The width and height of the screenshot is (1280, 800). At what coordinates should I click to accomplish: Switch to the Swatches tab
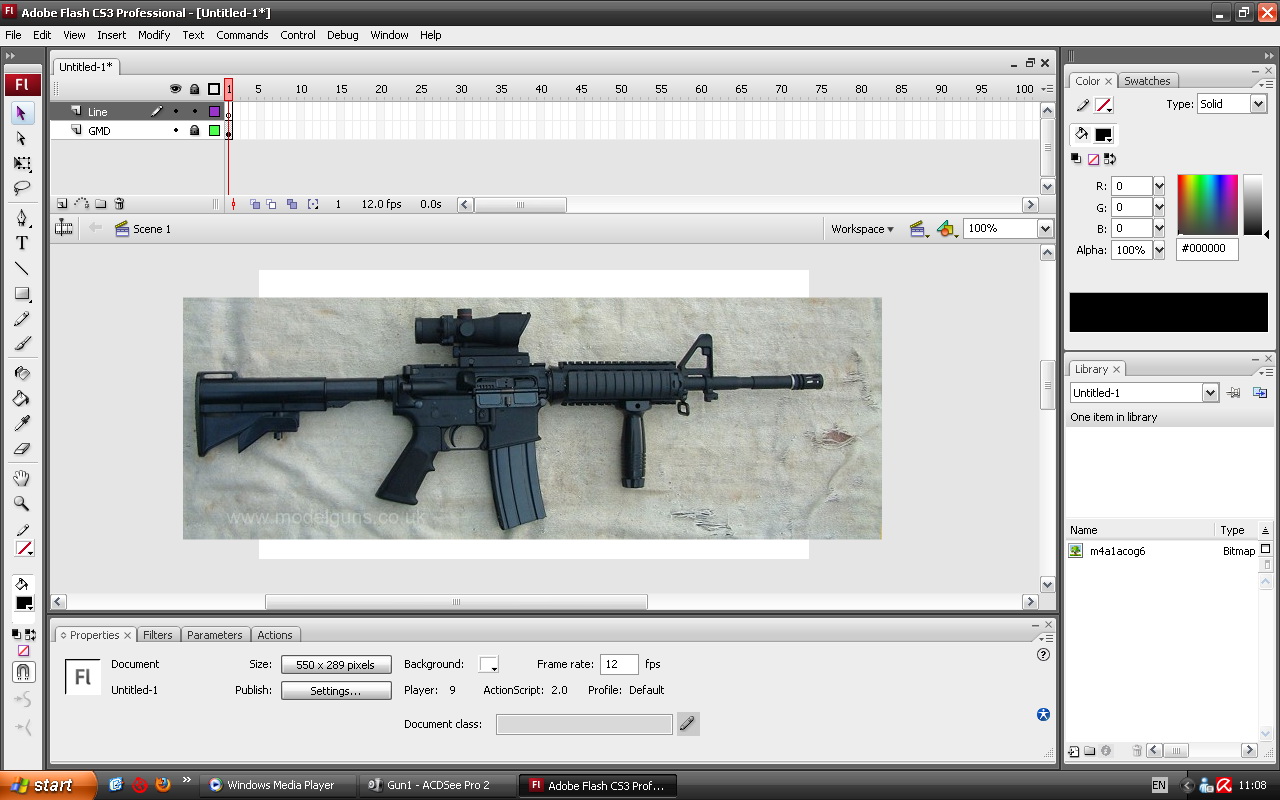1147,81
